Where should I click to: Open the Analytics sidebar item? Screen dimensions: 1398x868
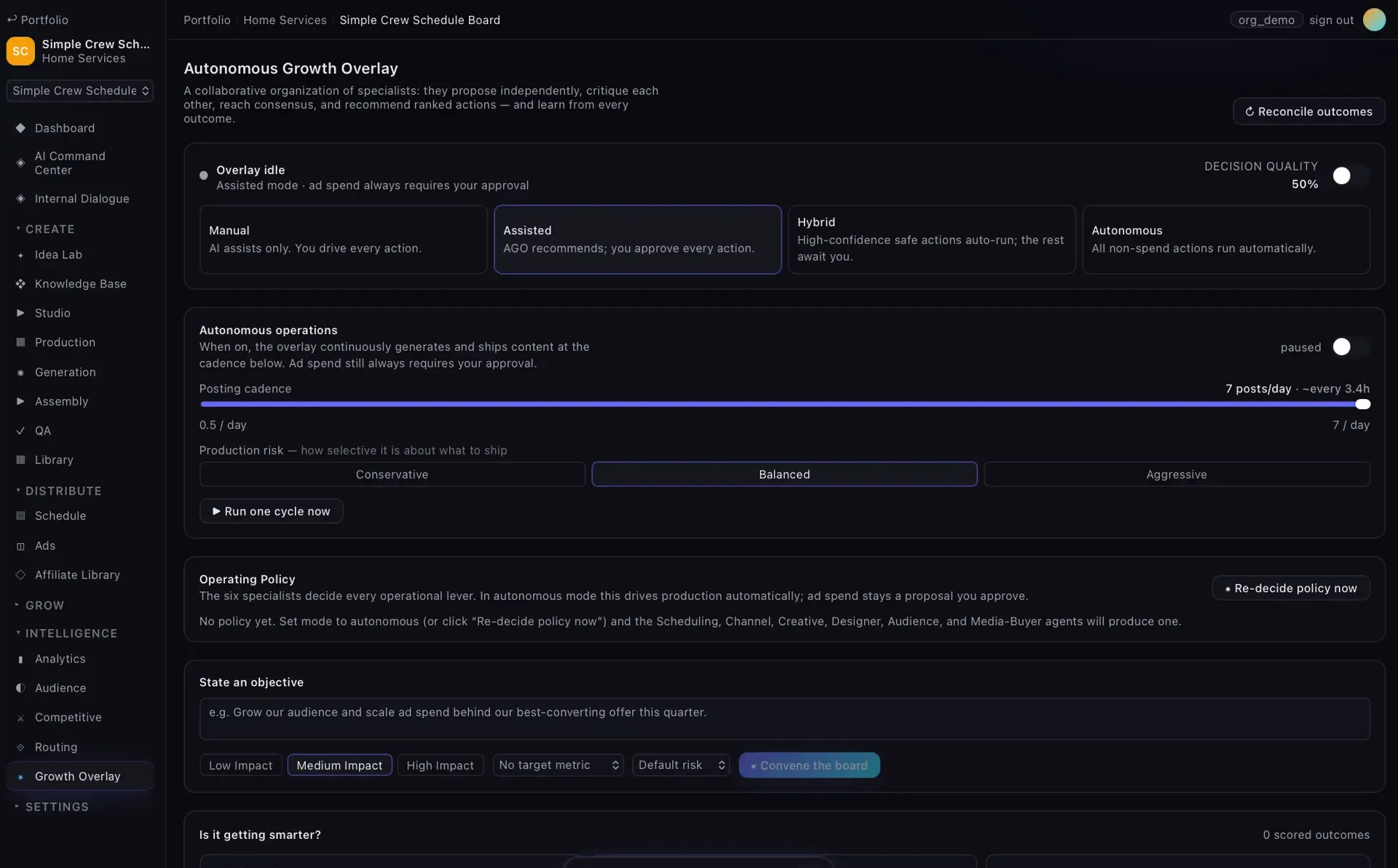tap(80, 659)
